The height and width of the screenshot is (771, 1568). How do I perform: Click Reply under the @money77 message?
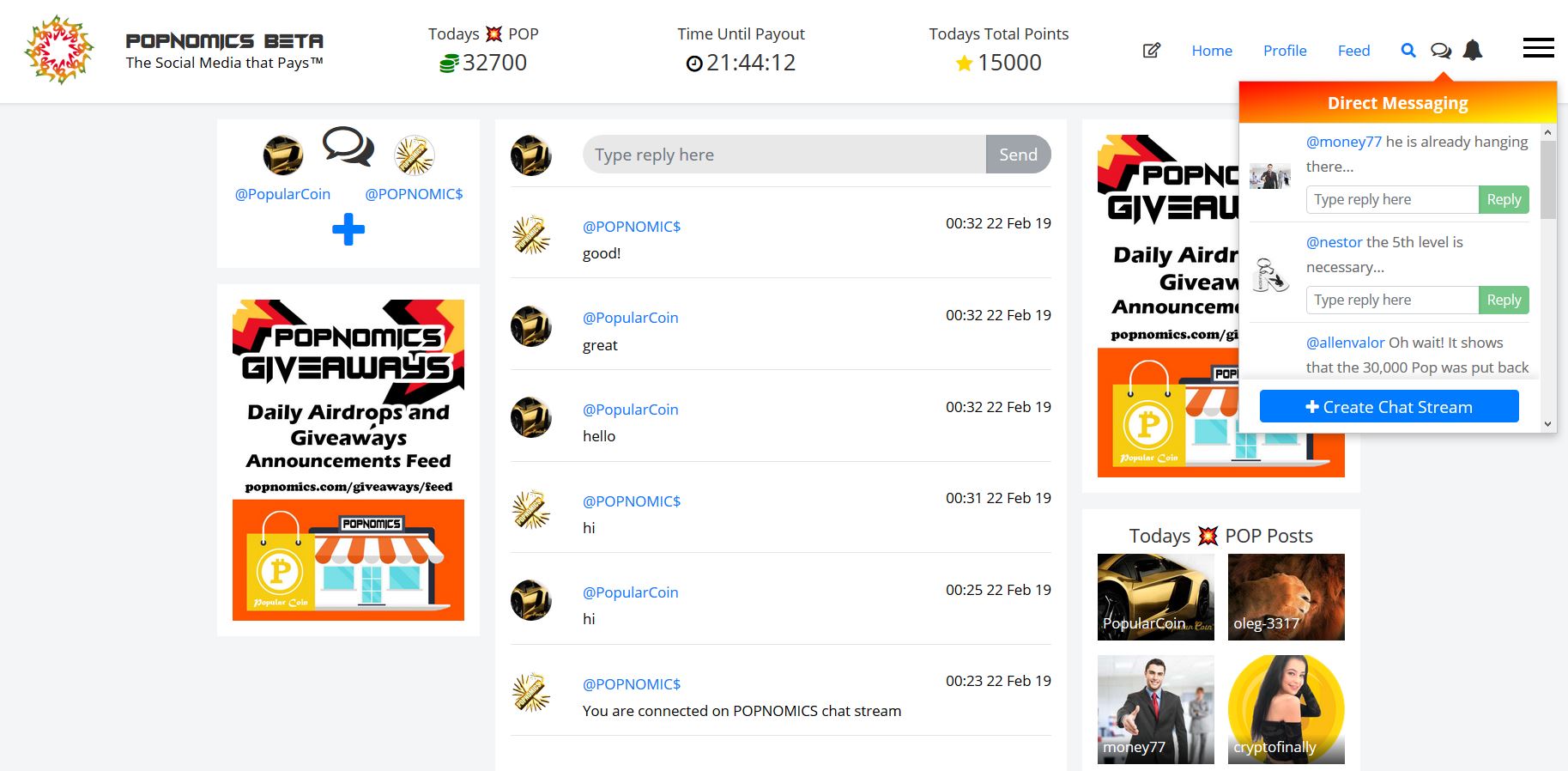pyautogui.click(x=1504, y=199)
